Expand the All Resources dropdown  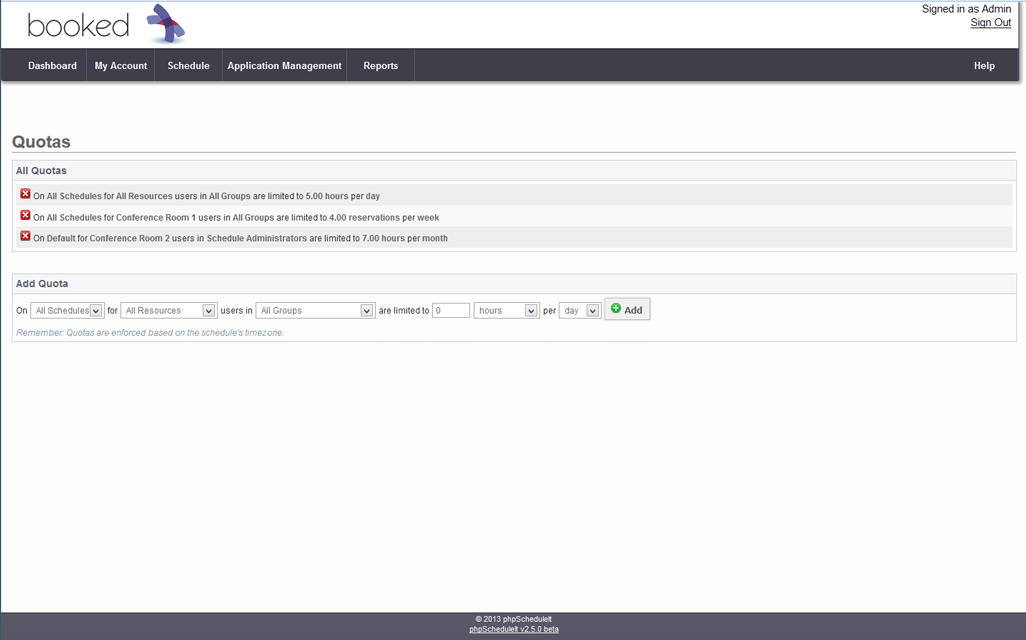pos(168,311)
